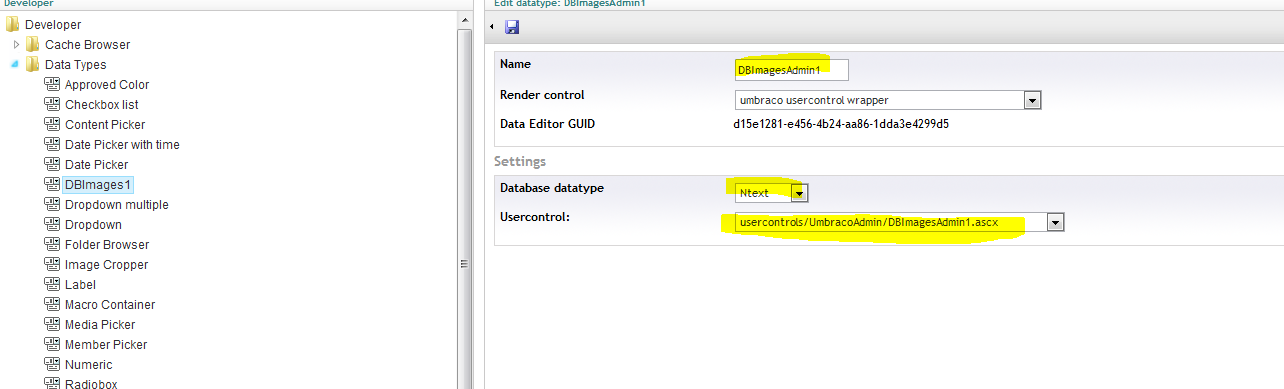The width and height of the screenshot is (1284, 389).
Task: Open the Cache Browser node
Action: point(87,44)
